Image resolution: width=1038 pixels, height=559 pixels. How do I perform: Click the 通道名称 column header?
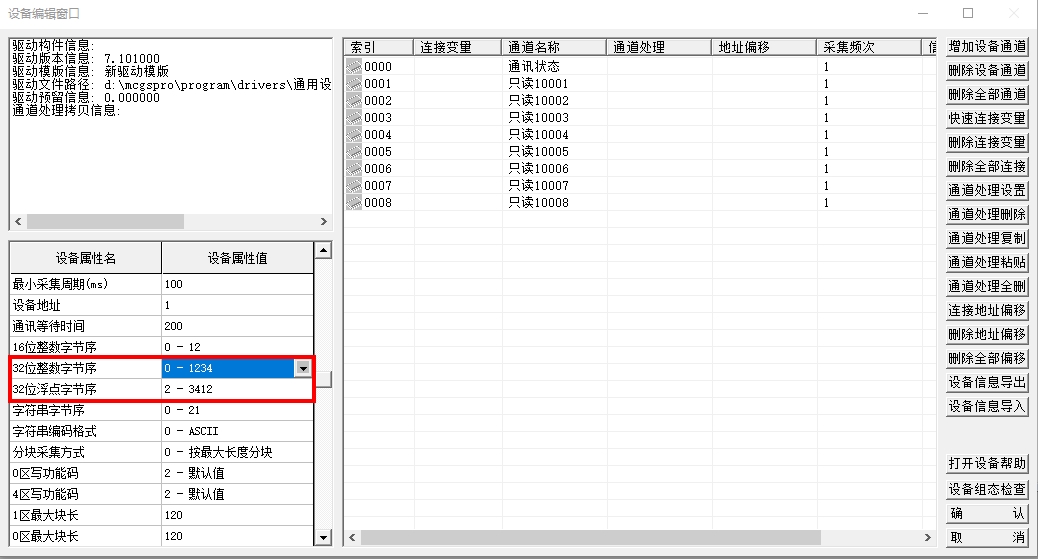pos(554,47)
